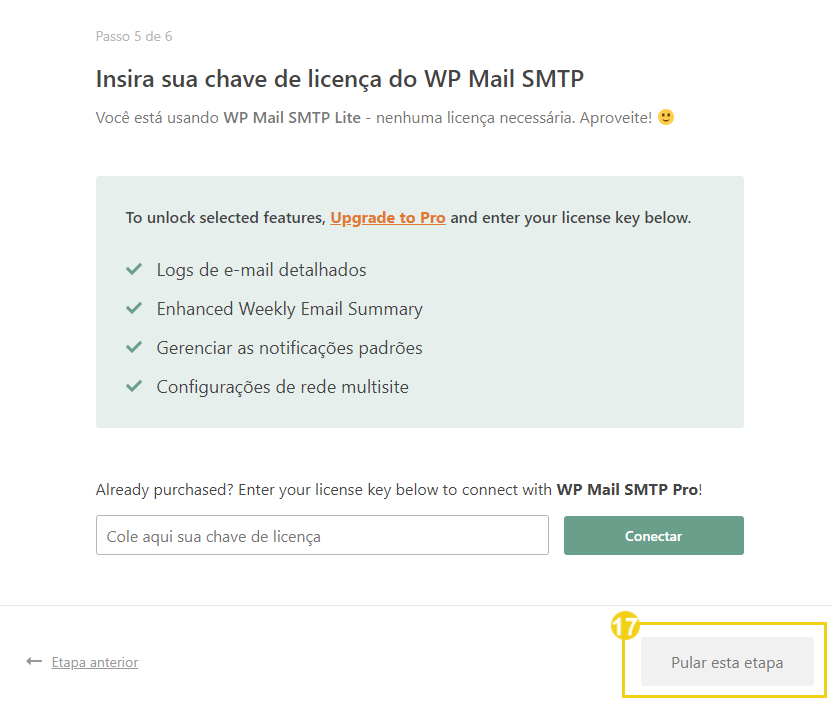Click checkmark next to Configurações de rede multisite
The width and height of the screenshot is (832, 706).
coord(134,386)
